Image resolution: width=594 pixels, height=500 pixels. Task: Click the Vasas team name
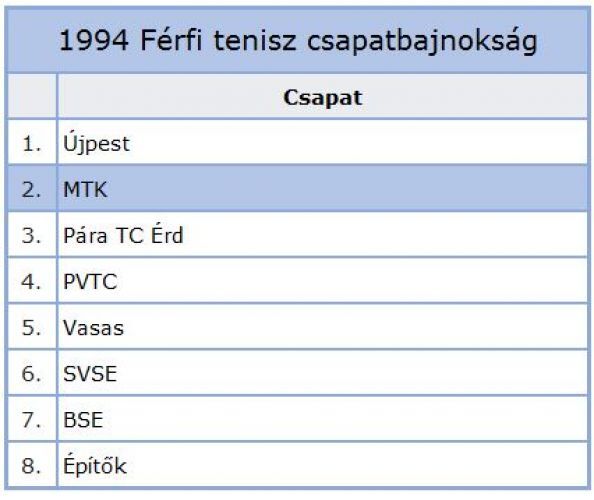tap(94, 328)
